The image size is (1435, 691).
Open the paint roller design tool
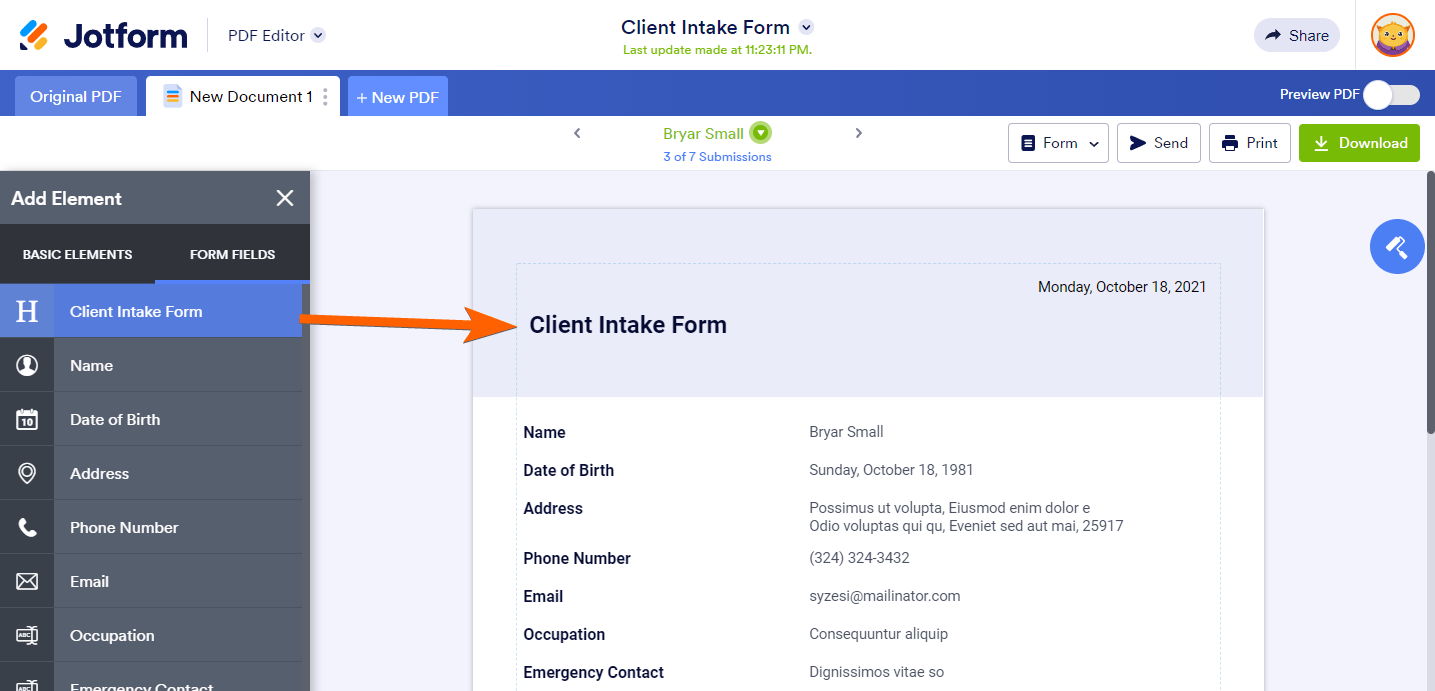(x=1396, y=246)
